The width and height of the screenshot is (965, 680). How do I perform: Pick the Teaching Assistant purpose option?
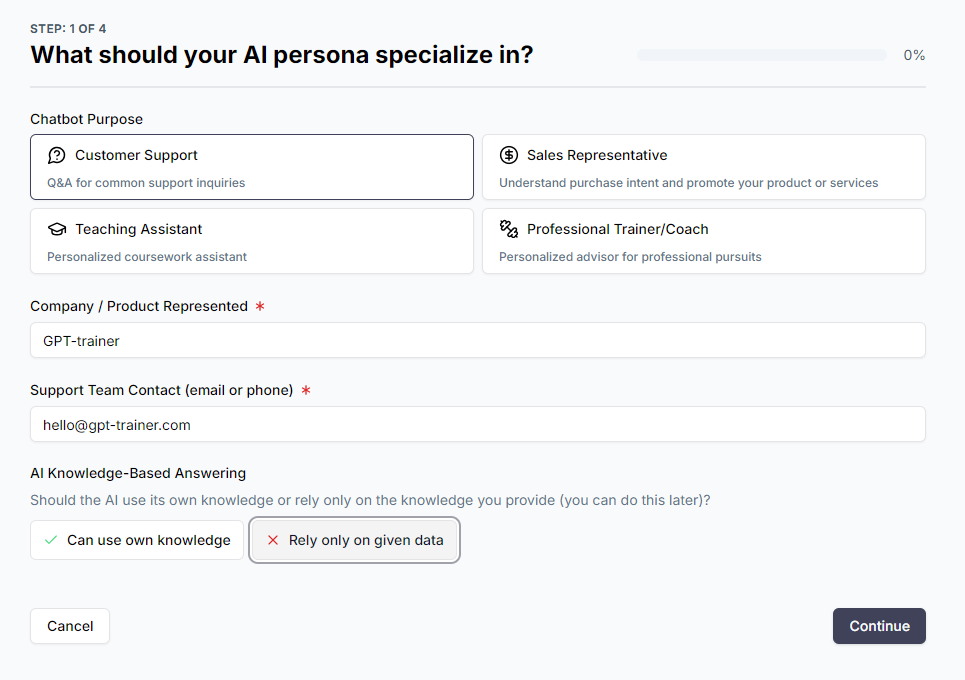[x=252, y=241]
